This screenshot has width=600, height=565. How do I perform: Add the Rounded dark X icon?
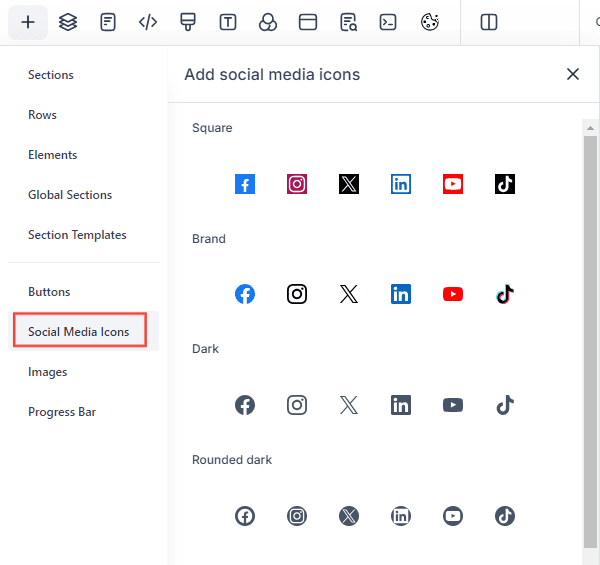(349, 516)
